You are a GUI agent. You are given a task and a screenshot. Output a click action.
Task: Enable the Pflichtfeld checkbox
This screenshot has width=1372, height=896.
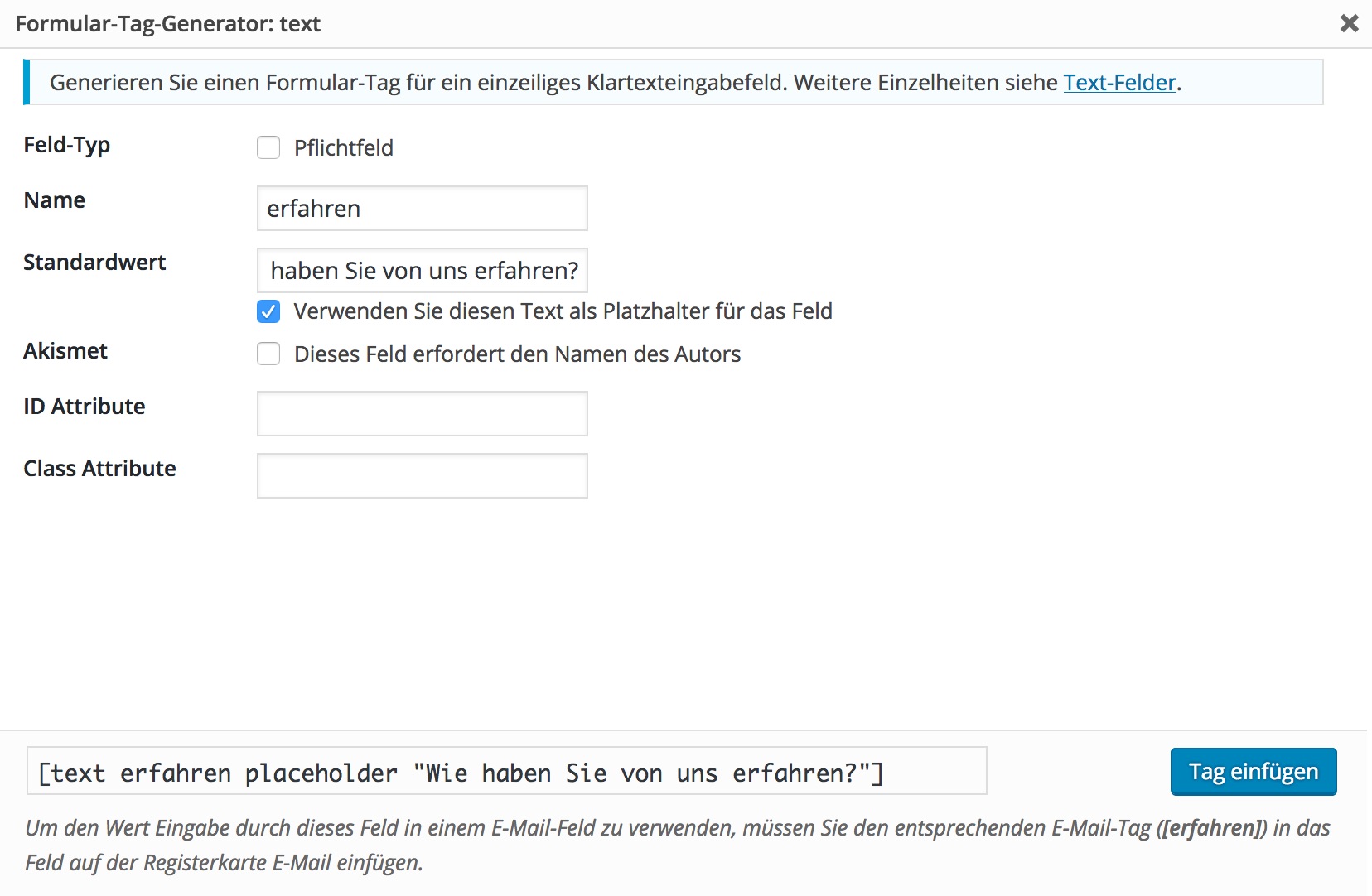[x=268, y=147]
